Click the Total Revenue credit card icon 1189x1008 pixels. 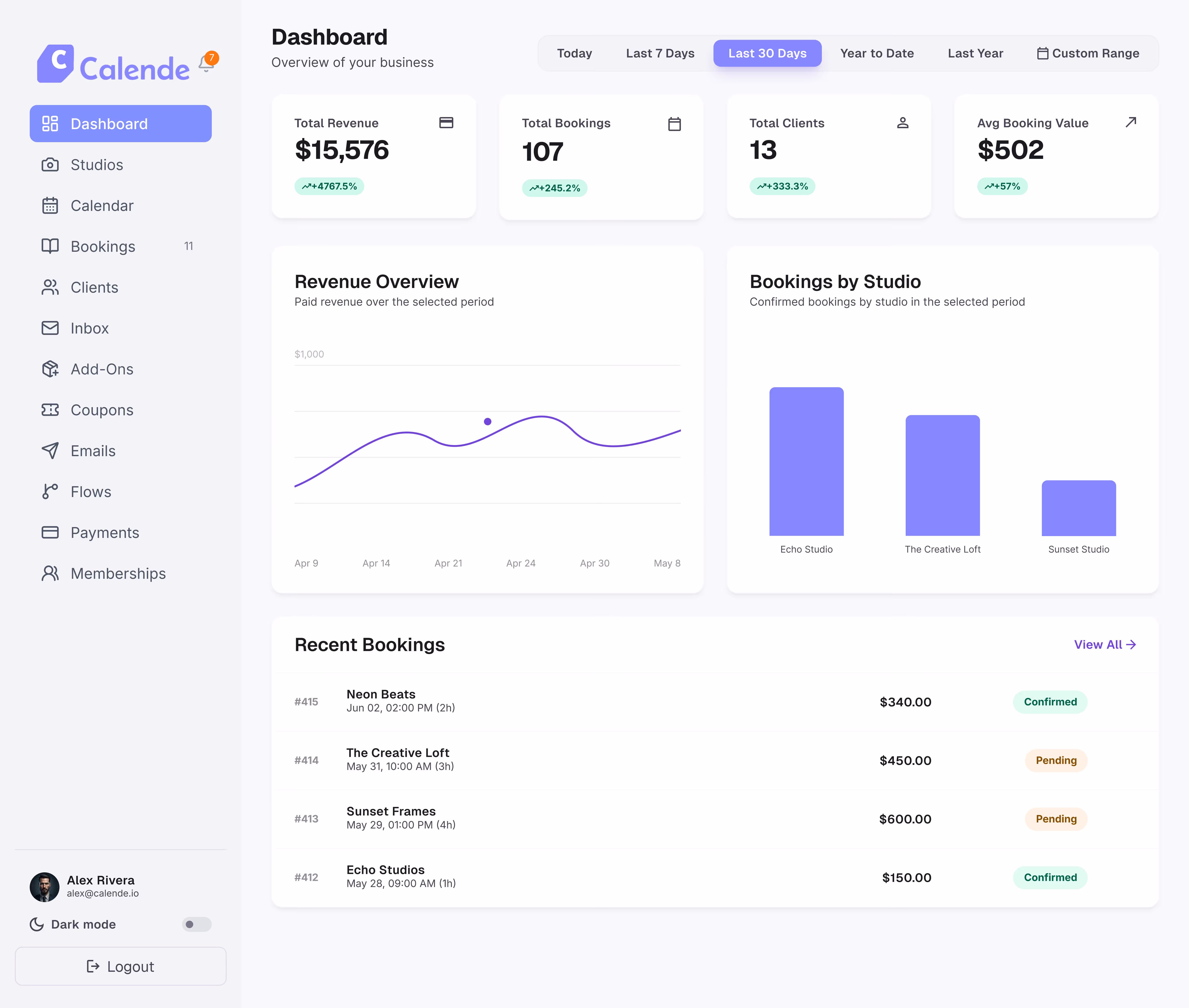446,123
